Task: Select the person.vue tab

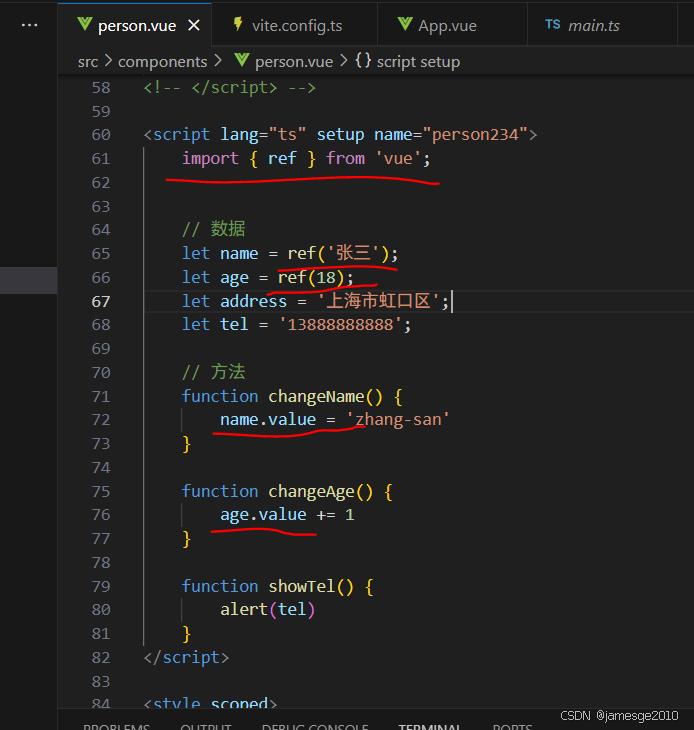Action: 135,25
